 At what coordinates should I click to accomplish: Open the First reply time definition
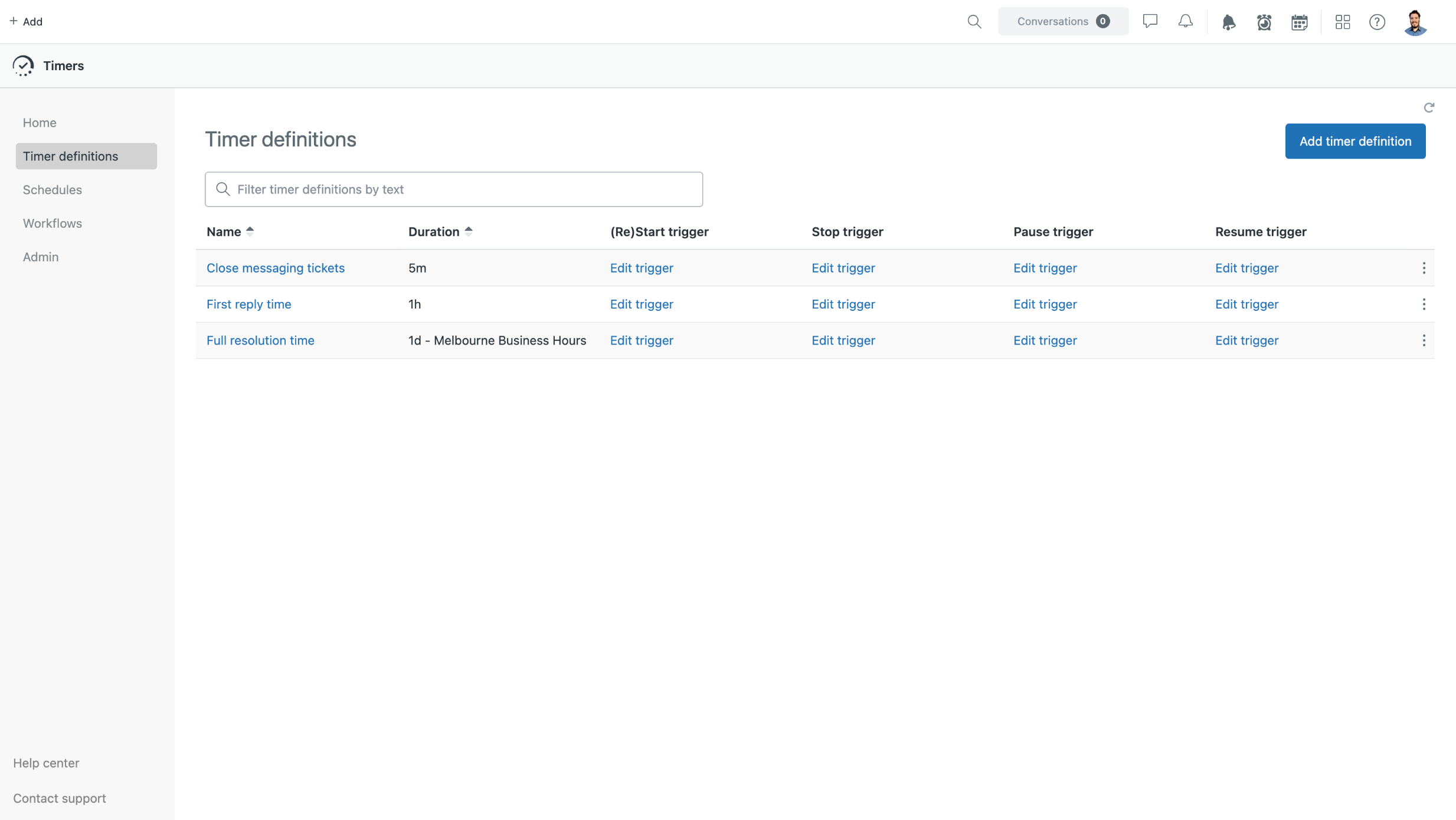pos(248,304)
